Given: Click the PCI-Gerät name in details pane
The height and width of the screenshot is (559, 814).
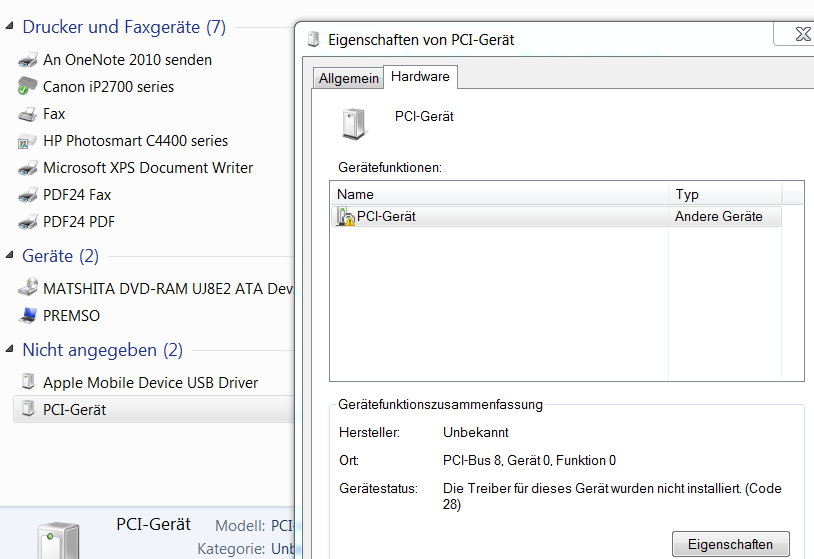Looking at the screenshot, I should [x=154, y=524].
